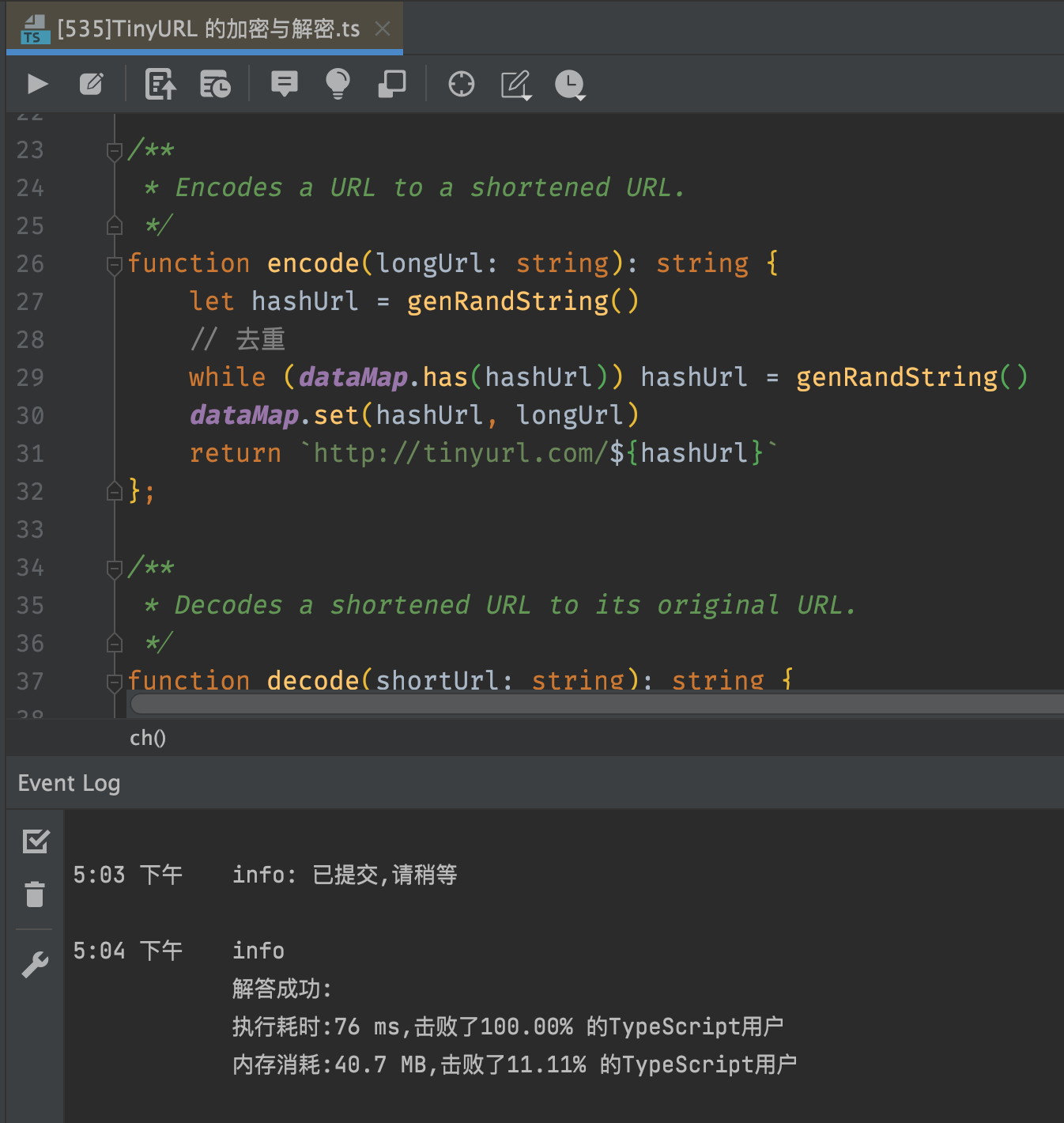Image resolution: width=1064 pixels, height=1123 pixels.
Task: Click line number 31 in gutter
Action: (x=30, y=453)
